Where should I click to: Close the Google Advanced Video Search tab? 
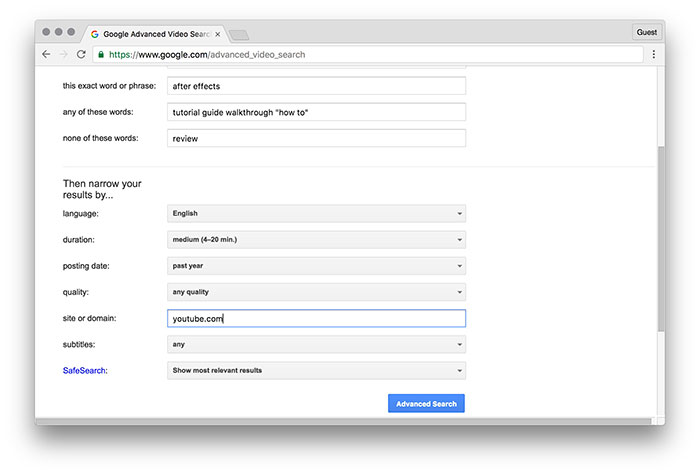218,33
